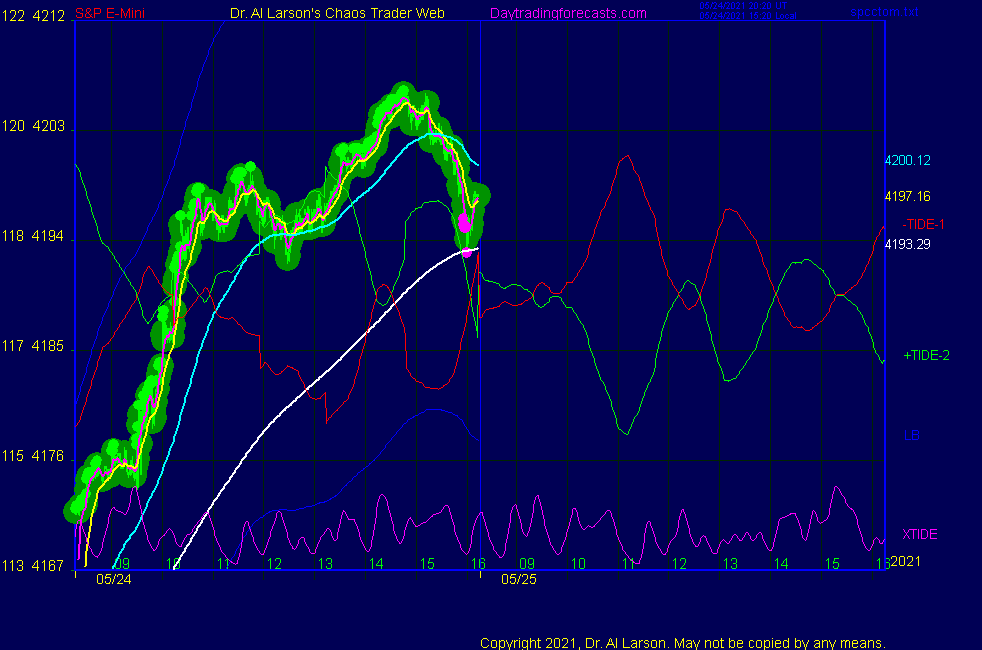Click the "Dr. Al Larson's Chaos Trader Web" heading

point(337,13)
